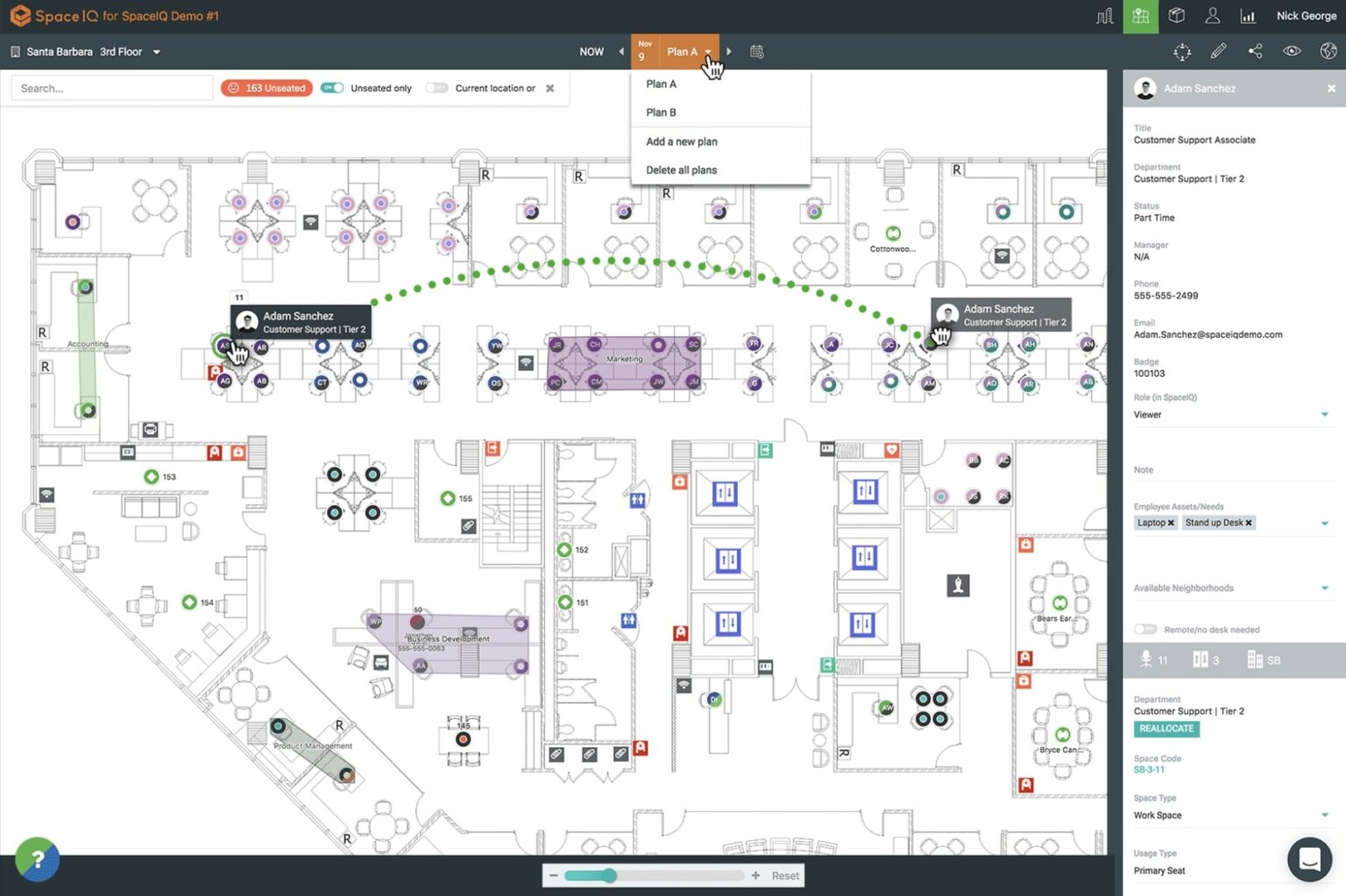This screenshot has height=896, width=1346.
Task: Open the Reports bar chart icon
Action: click(x=1250, y=16)
